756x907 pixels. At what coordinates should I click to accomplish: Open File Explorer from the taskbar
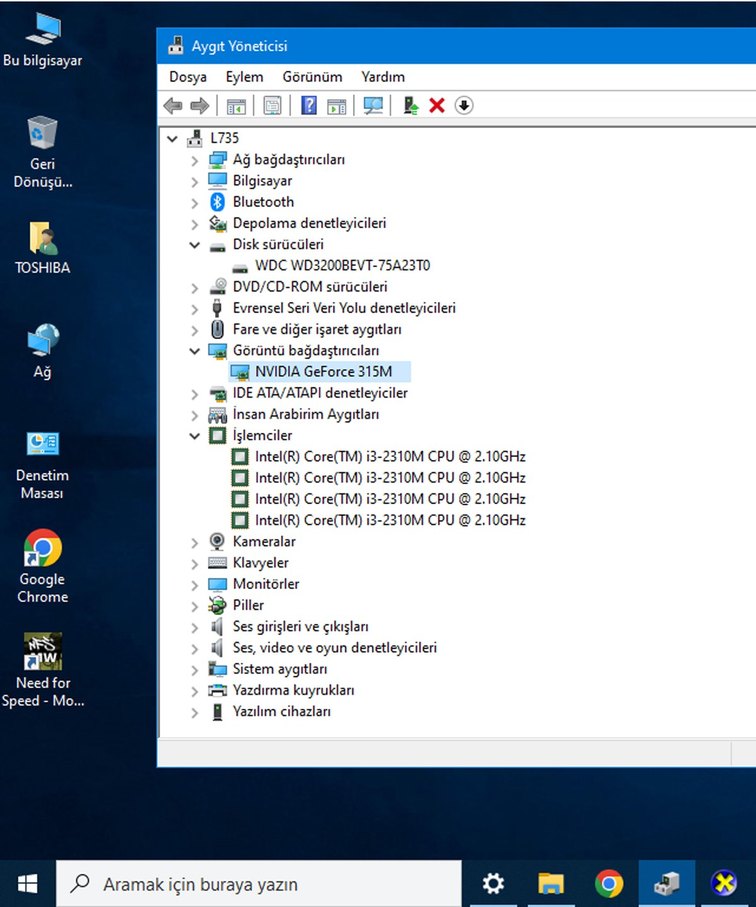551,883
